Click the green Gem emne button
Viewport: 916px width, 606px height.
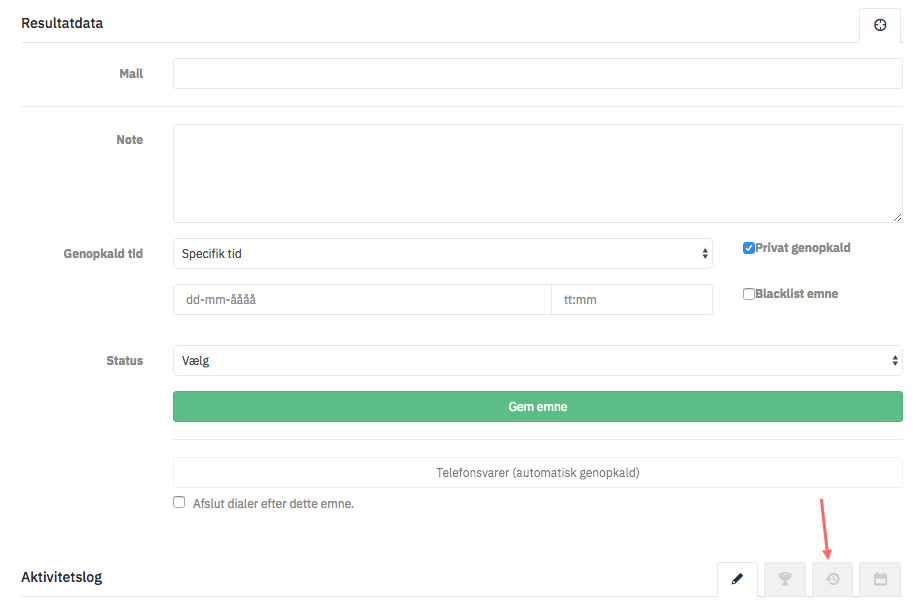click(x=537, y=407)
